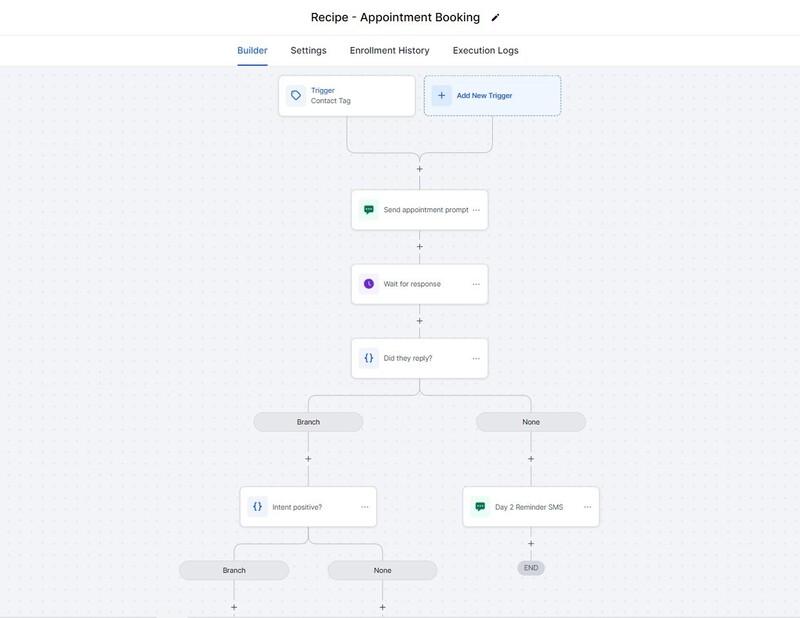Add a step under the lower None pill
This screenshot has height=618, width=800.
[383, 607]
